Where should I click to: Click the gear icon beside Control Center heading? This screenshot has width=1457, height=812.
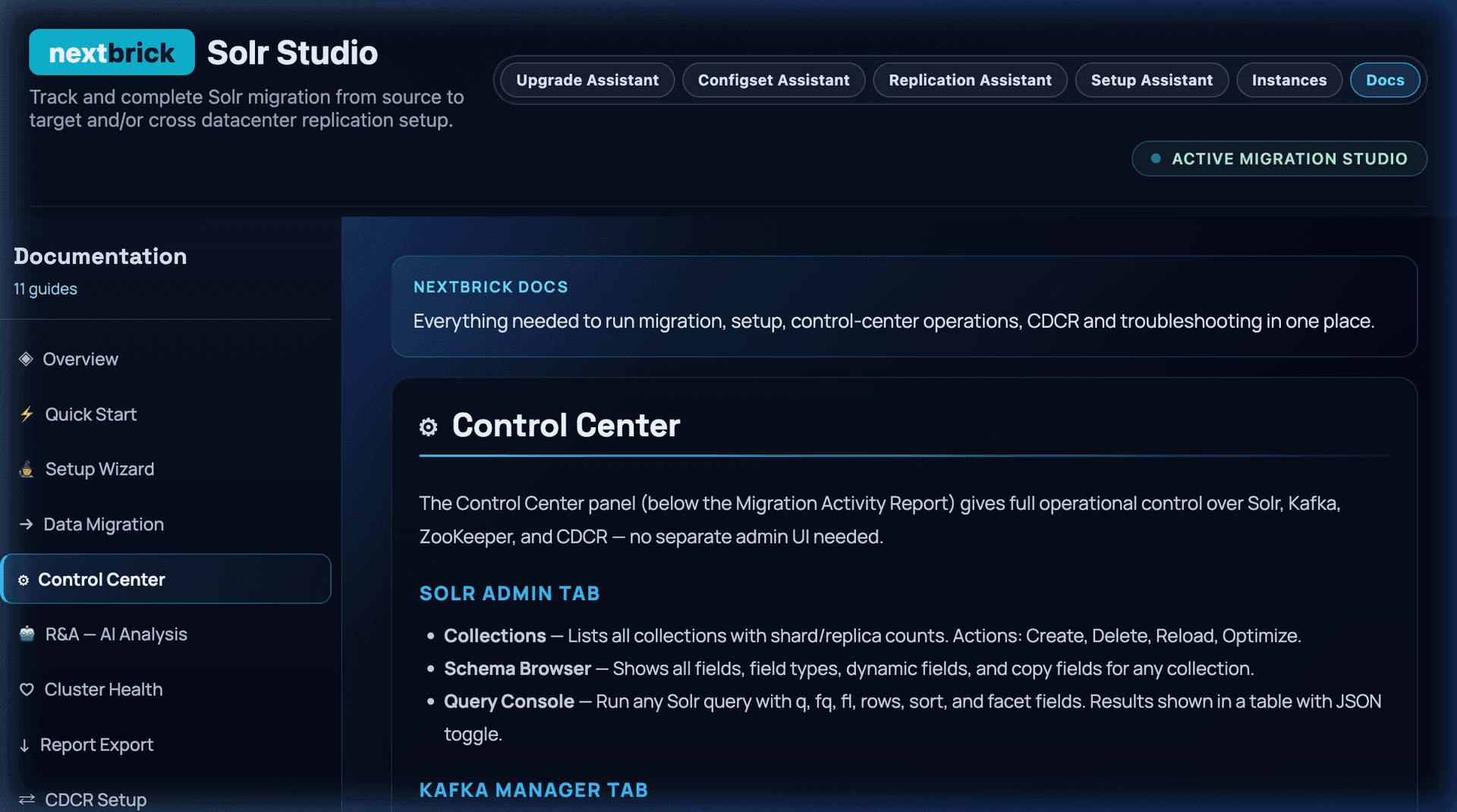[x=429, y=427]
